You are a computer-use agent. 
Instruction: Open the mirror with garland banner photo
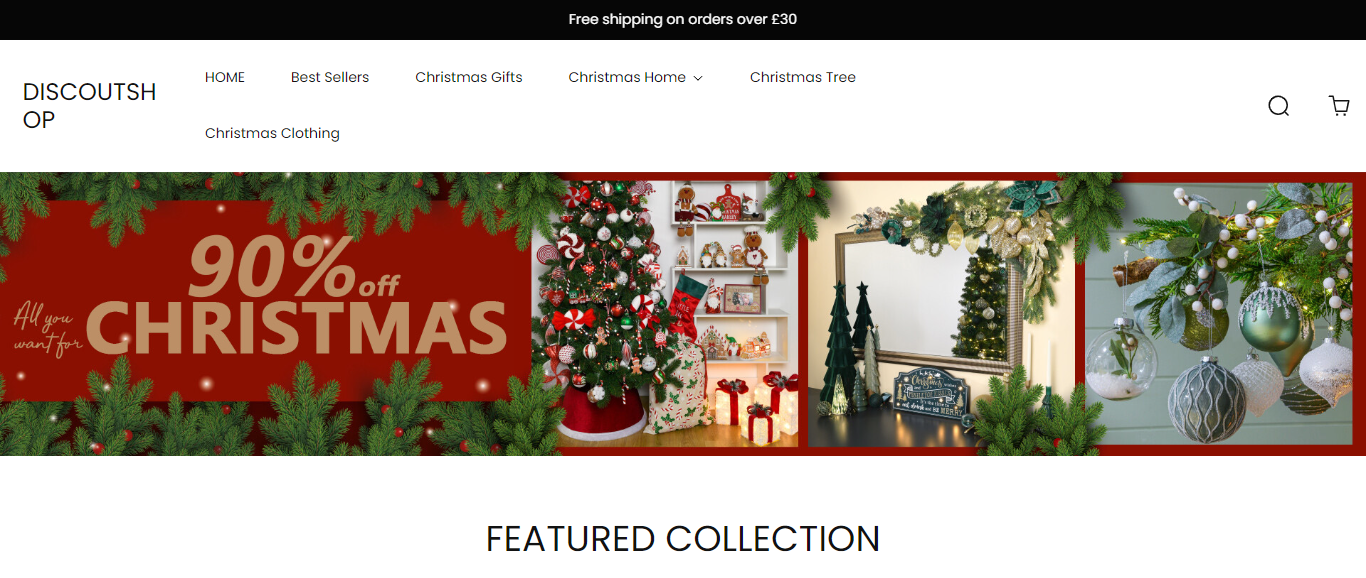point(941,313)
